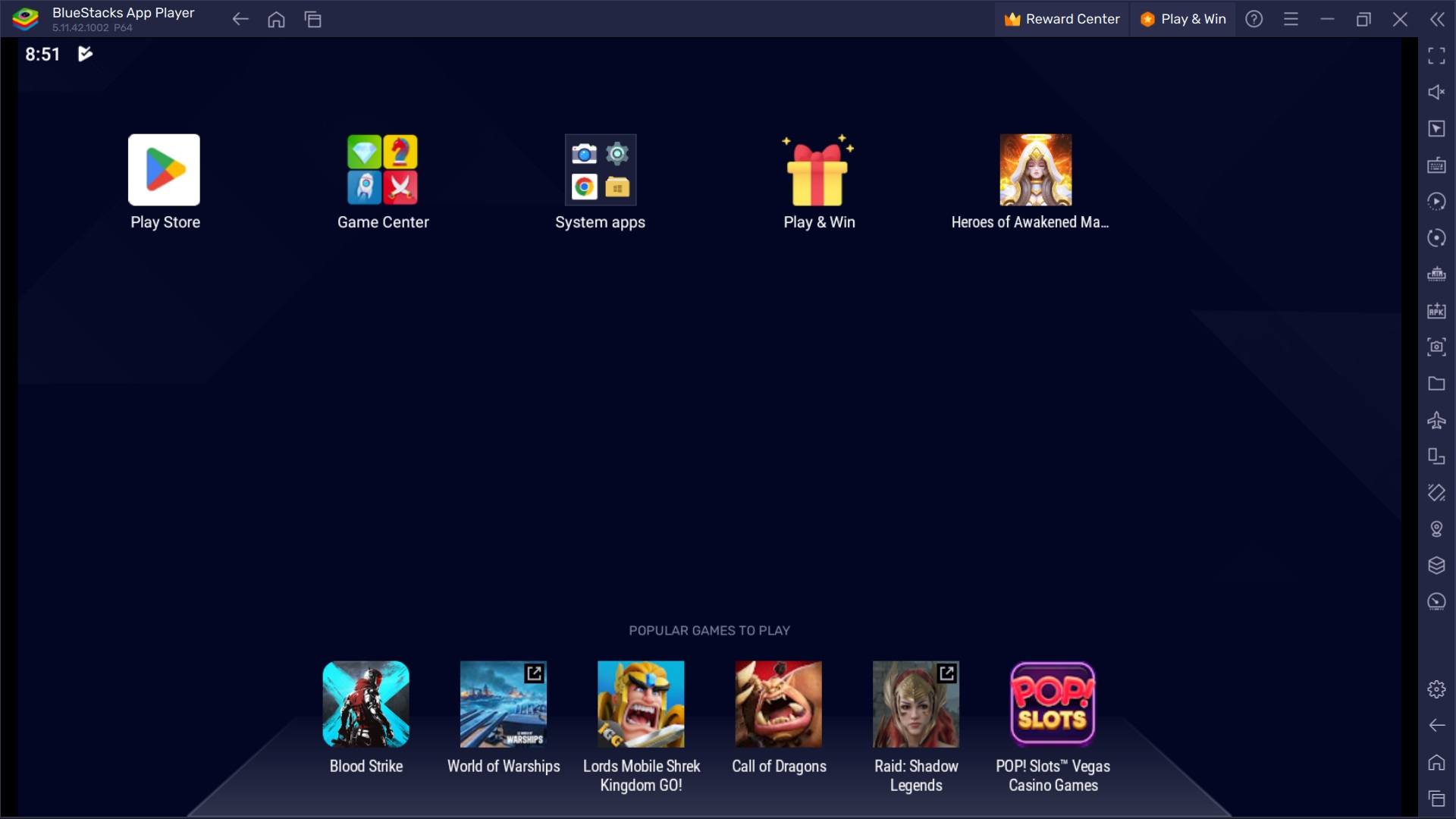This screenshot has height=819, width=1456.
Task: Go to home screen via title bar
Action: coord(277,19)
